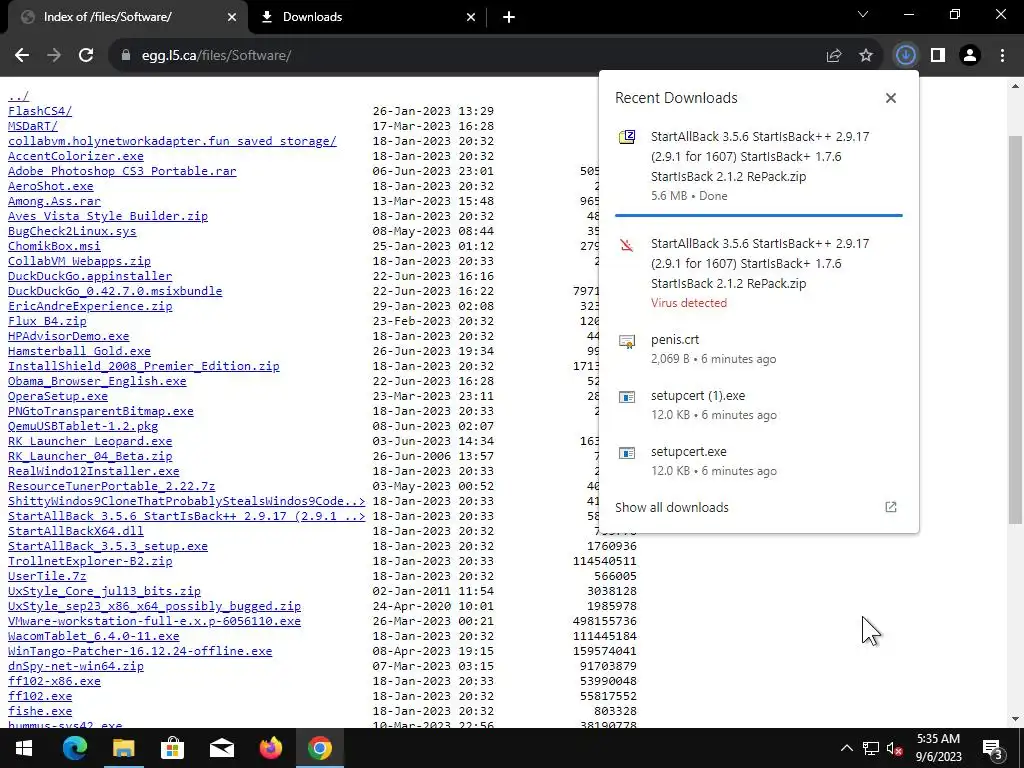Download OperaSetup.exe
The width and height of the screenshot is (1024, 768).
(57, 396)
